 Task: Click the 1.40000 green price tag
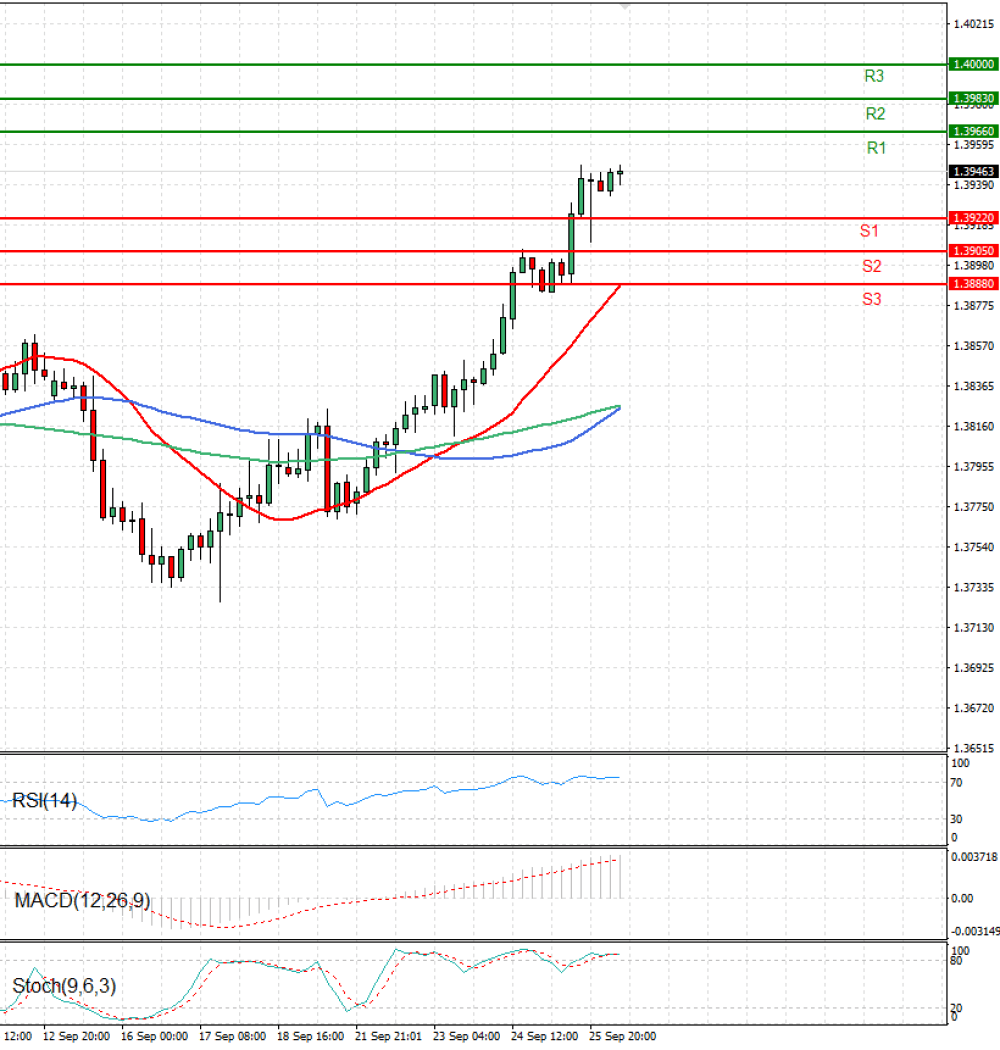coord(973,64)
